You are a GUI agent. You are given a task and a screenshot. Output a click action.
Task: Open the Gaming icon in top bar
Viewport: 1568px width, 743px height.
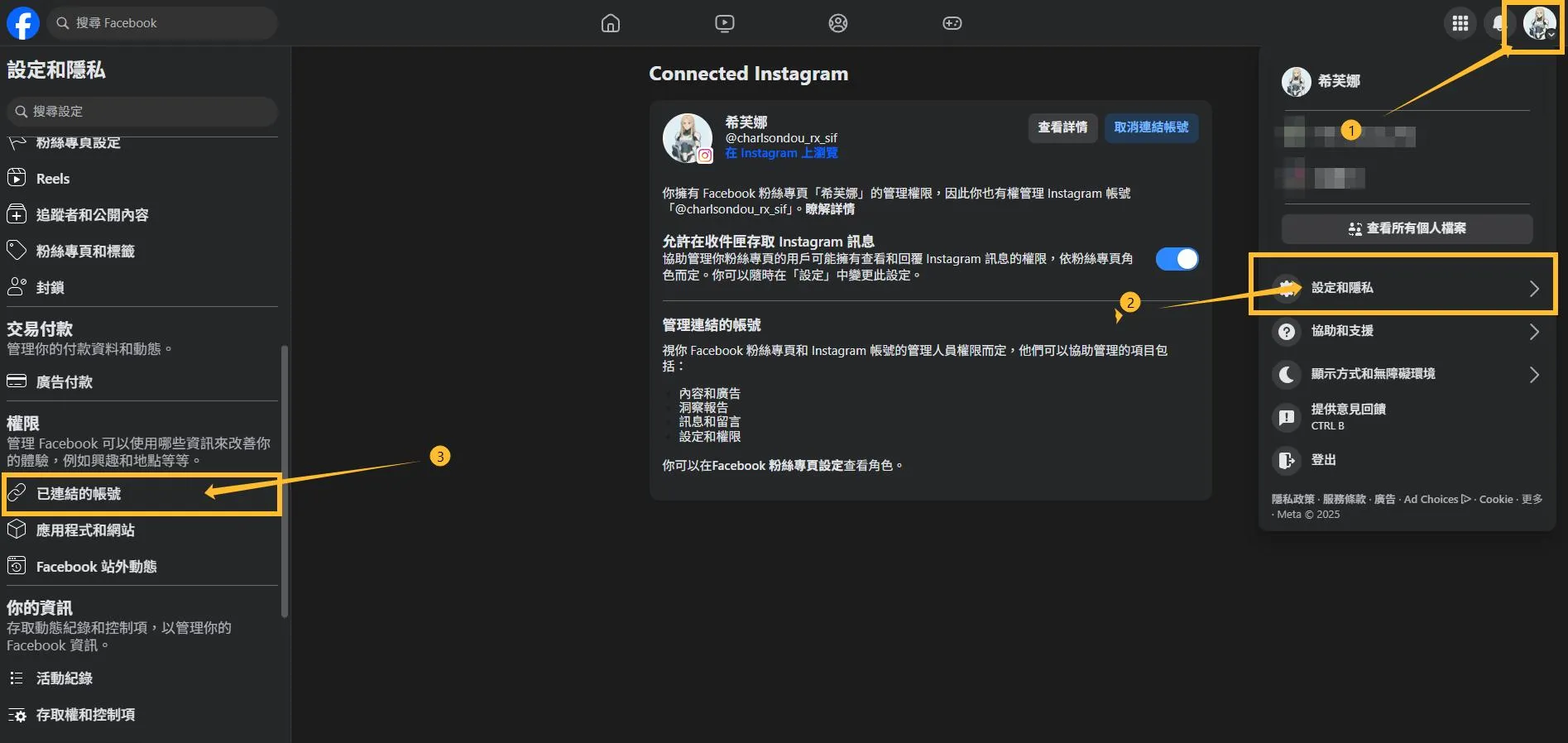click(952, 23)
